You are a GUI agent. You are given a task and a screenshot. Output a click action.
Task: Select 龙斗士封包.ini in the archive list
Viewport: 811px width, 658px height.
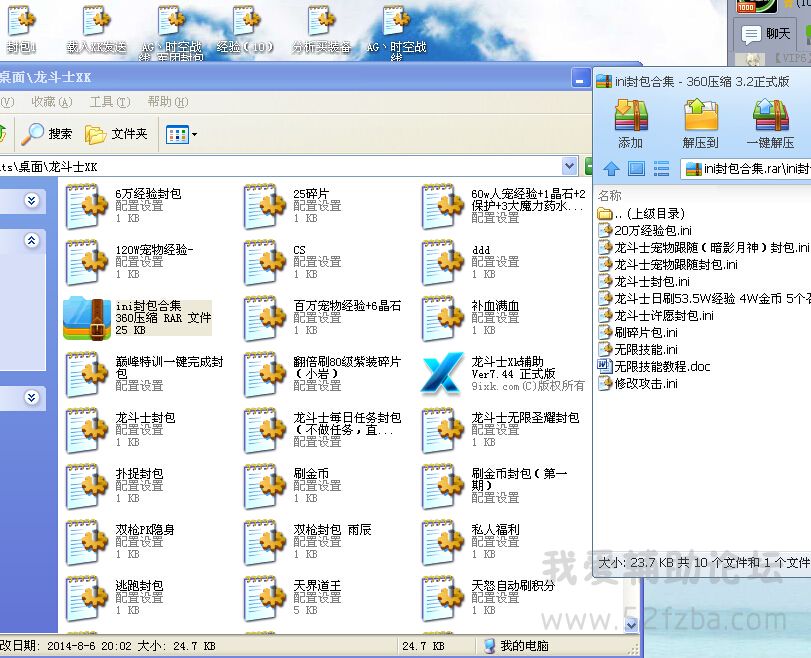pyautogui.click(x=644, y=282)
